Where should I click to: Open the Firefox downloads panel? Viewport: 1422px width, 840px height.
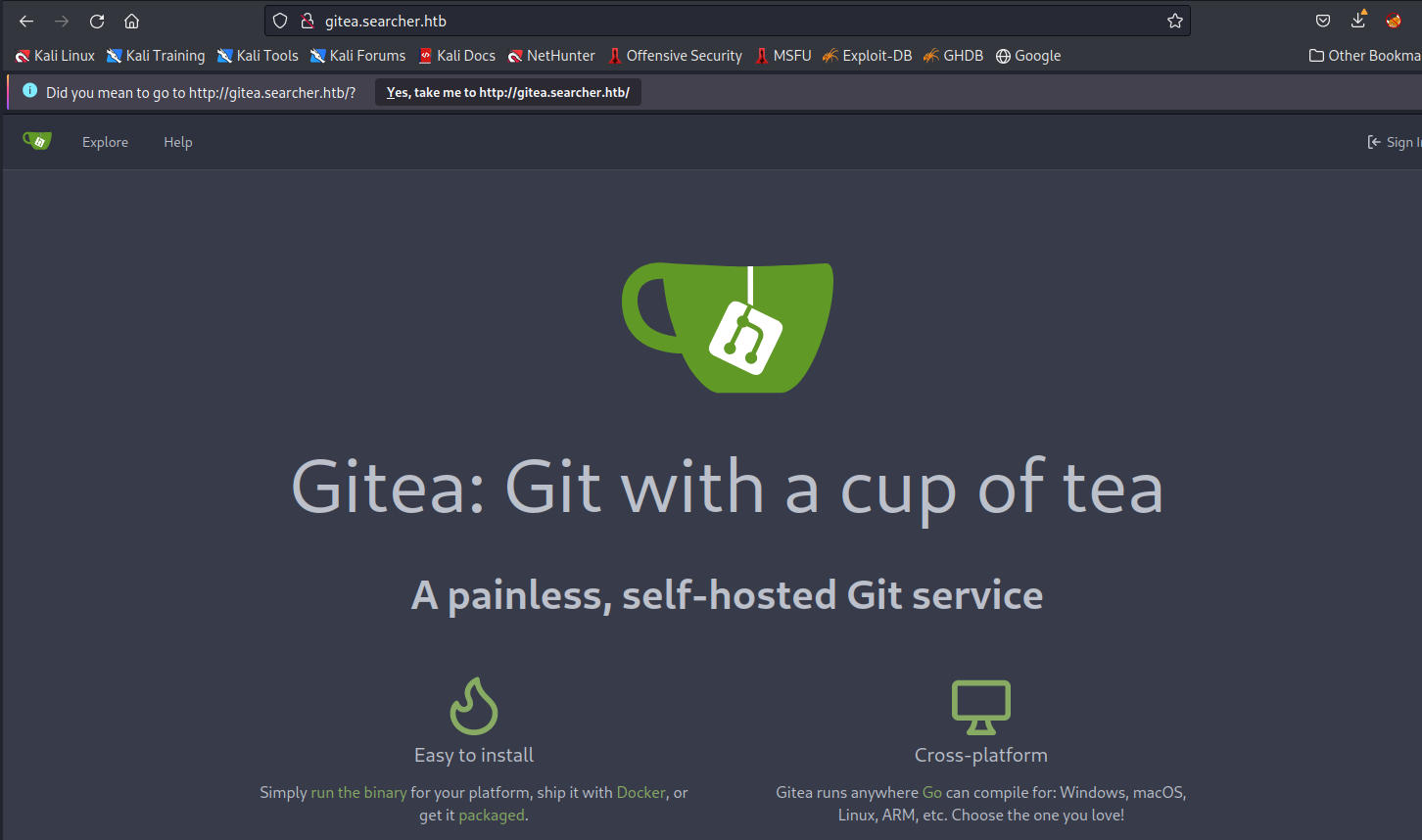(1358, 21)
